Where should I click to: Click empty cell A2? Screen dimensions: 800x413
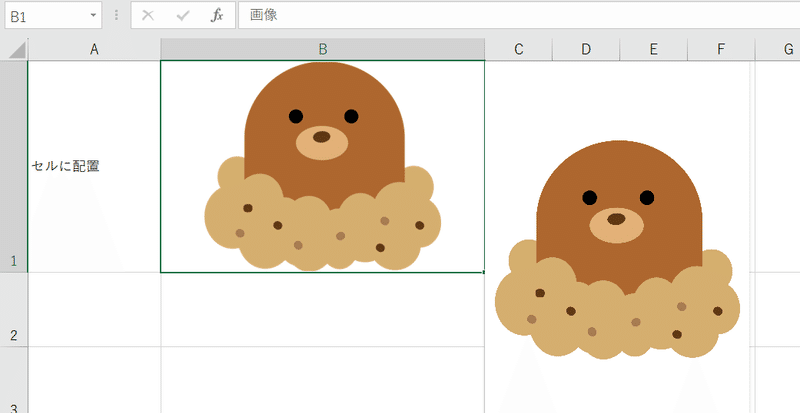(94, 309)
